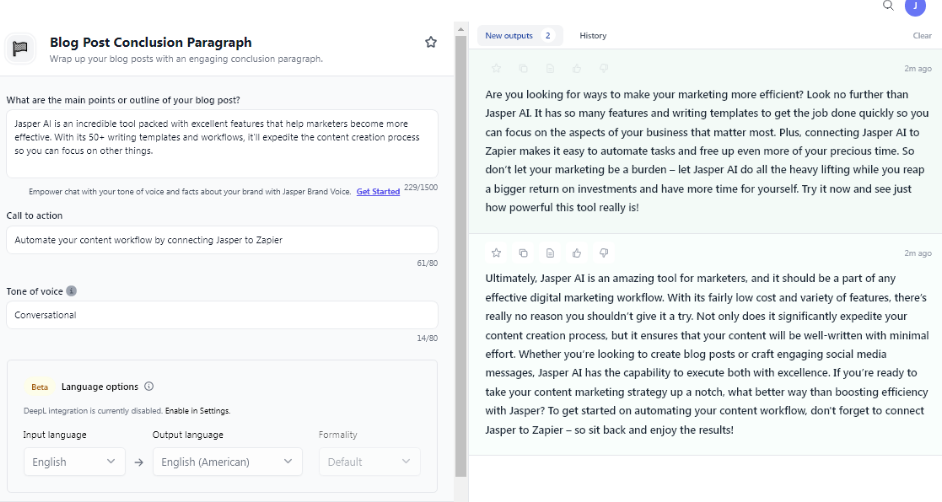The height and width of the screenshot is (502, 942).
Task: Open the Input language English dropdown
Action: coord(74,462)
